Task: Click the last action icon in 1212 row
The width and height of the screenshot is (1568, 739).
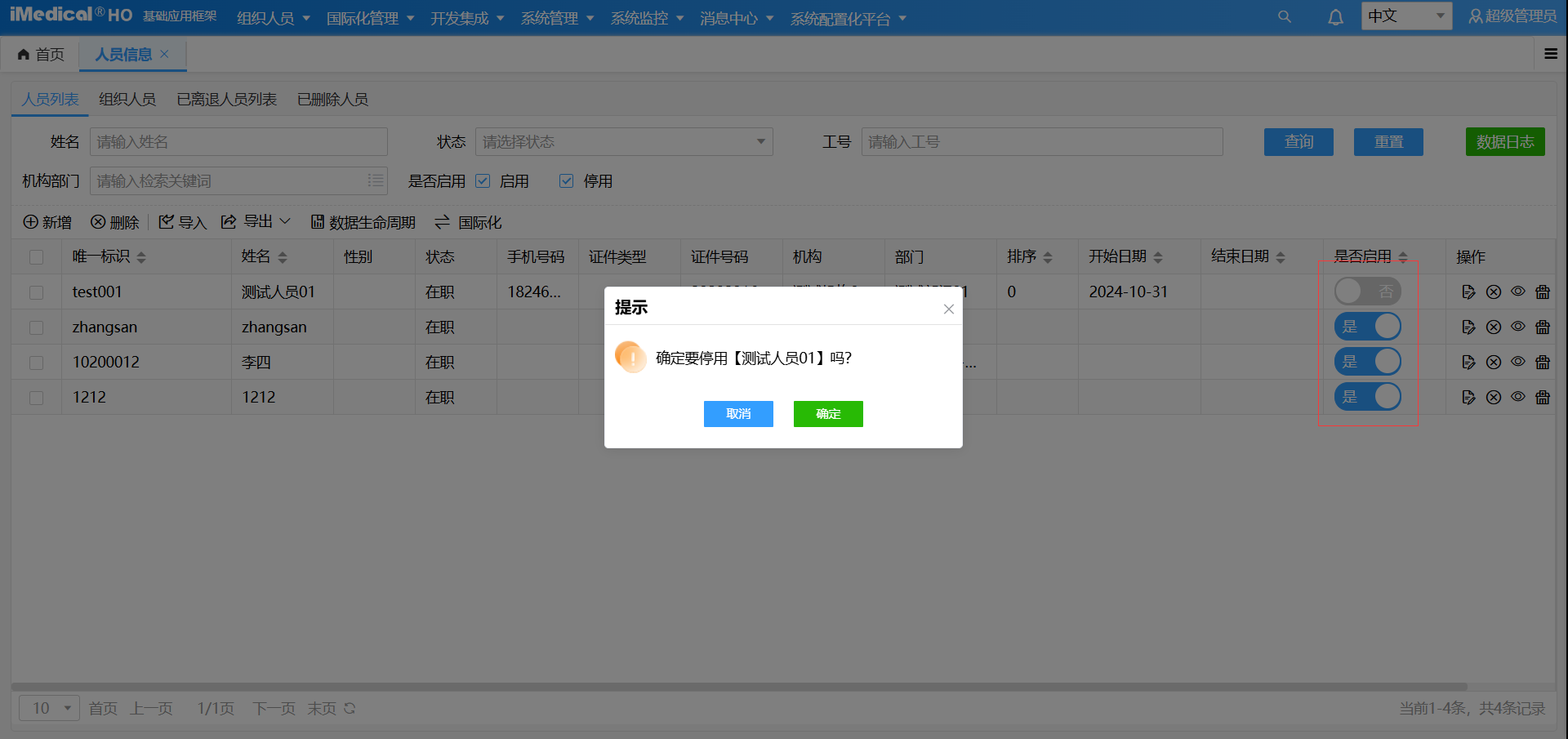Action: [x=1543, y=398]
